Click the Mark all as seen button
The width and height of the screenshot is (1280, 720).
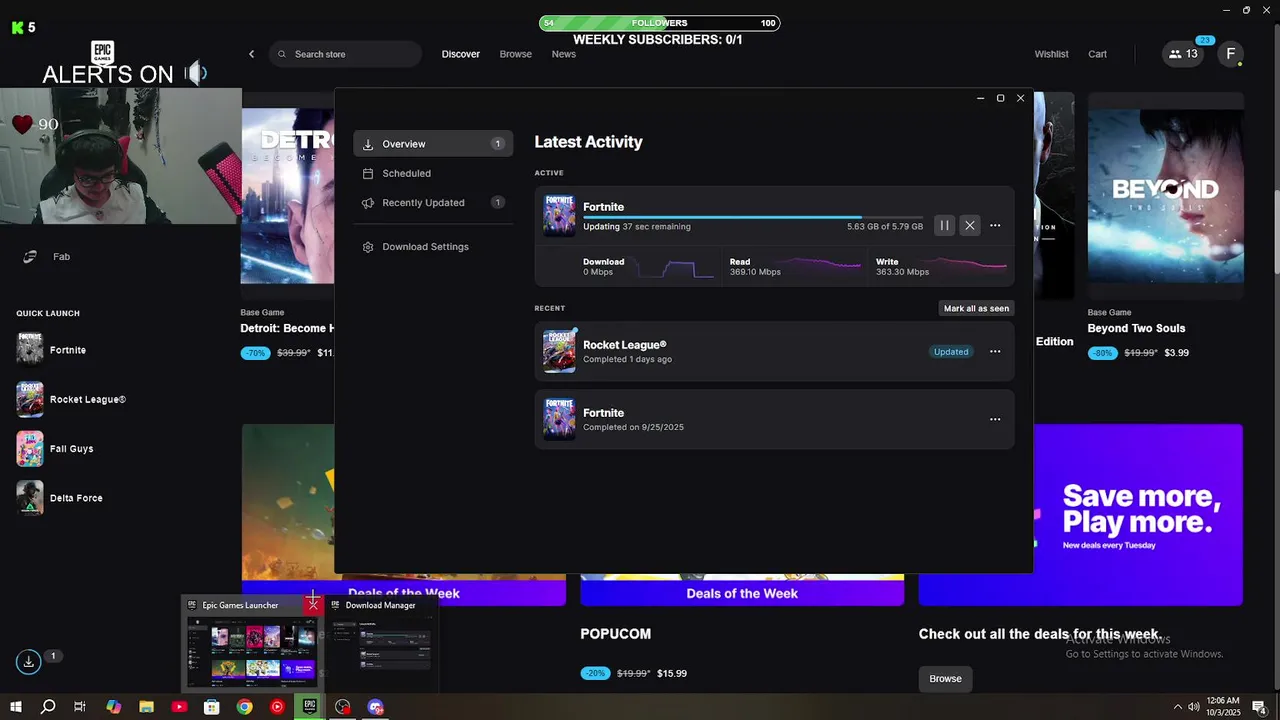(x=976, y=308)
